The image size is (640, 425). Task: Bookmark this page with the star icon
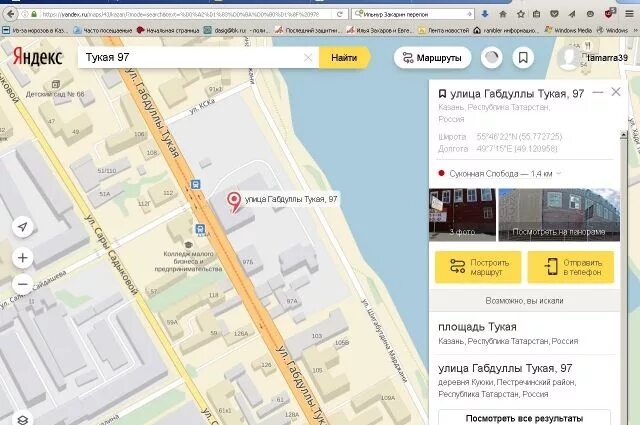click(x=521, y=14)
